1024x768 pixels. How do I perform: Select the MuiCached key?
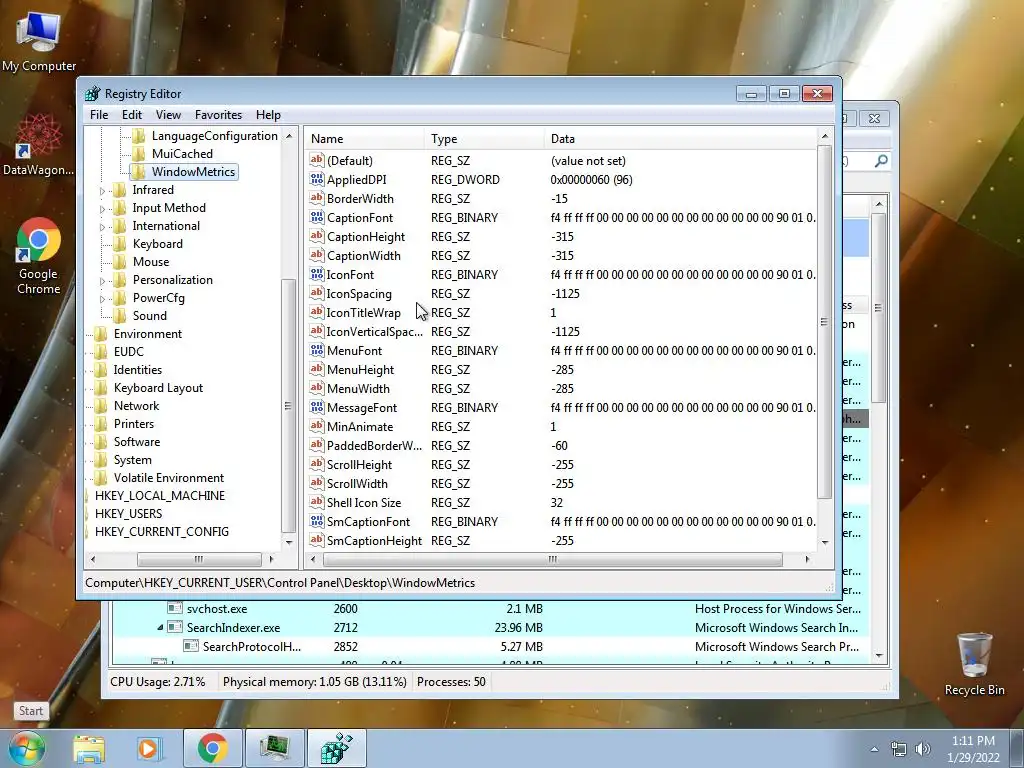click(x=182, y=153)
